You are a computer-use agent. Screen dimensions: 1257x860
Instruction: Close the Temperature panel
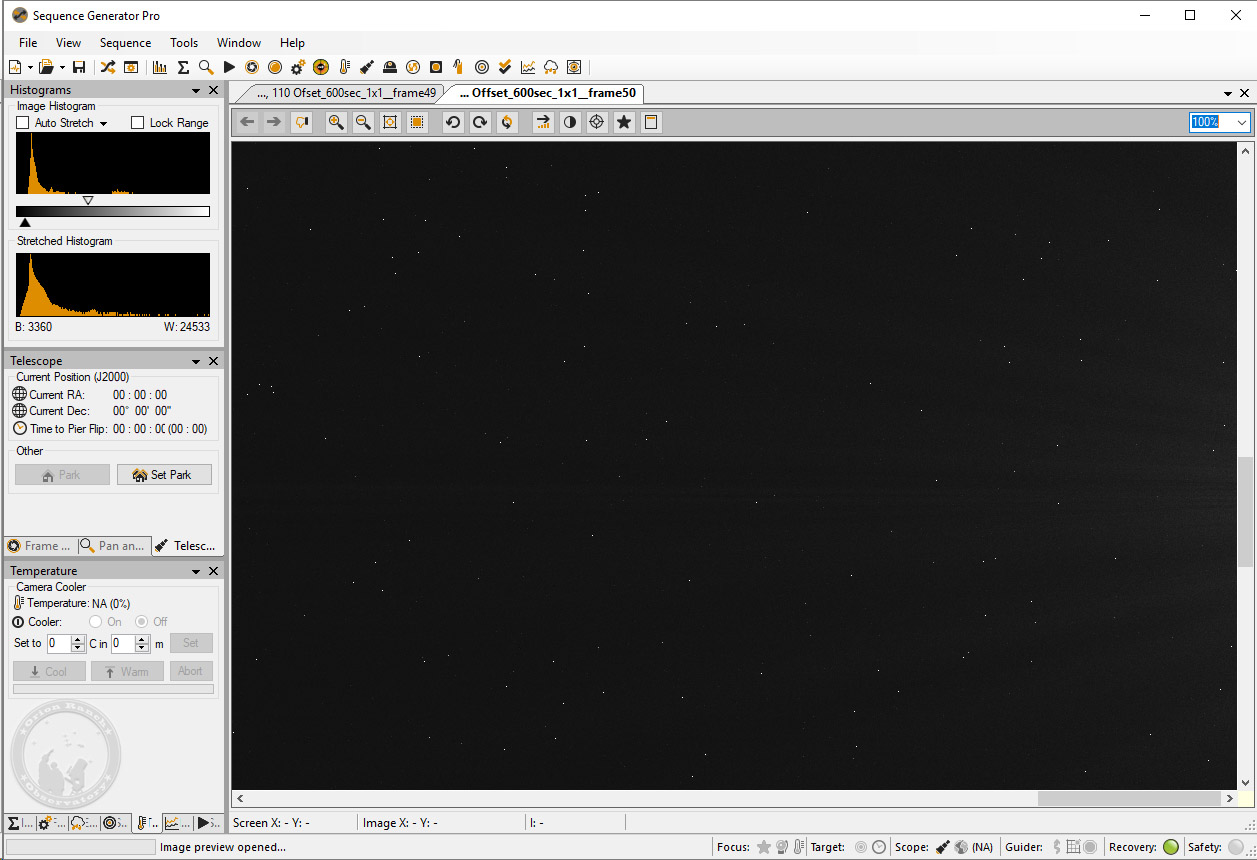[213, 571]
